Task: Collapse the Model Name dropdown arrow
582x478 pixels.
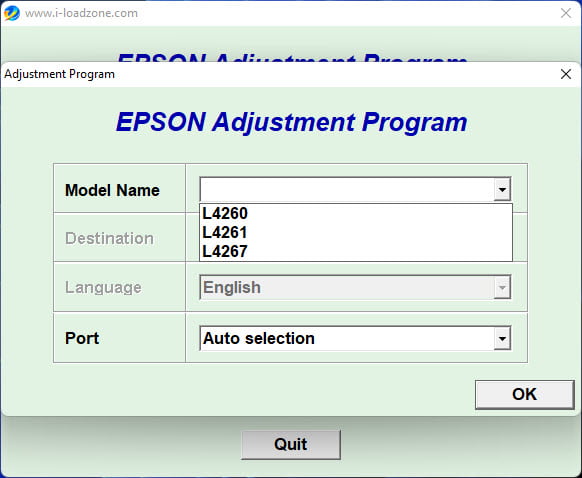Action: [502, 190]
